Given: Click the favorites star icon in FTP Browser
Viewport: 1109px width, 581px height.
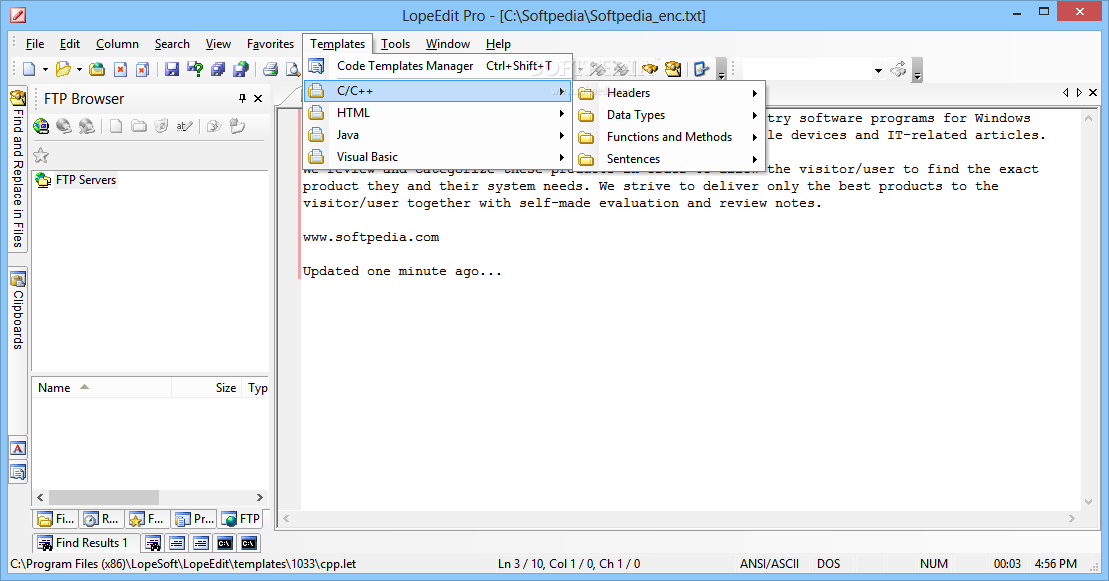Looking at the screenshot, I should tap(41, 155).
